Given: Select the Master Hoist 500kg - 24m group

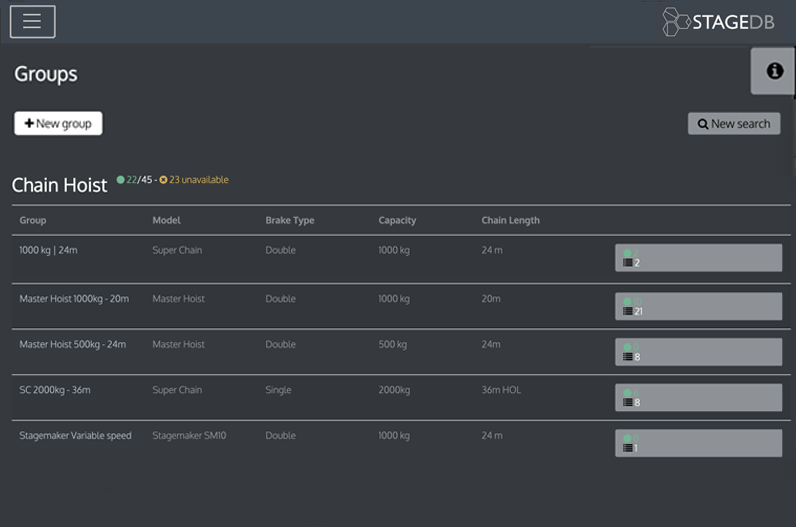Looking at the screenshot, I should (x=72, y=344).
